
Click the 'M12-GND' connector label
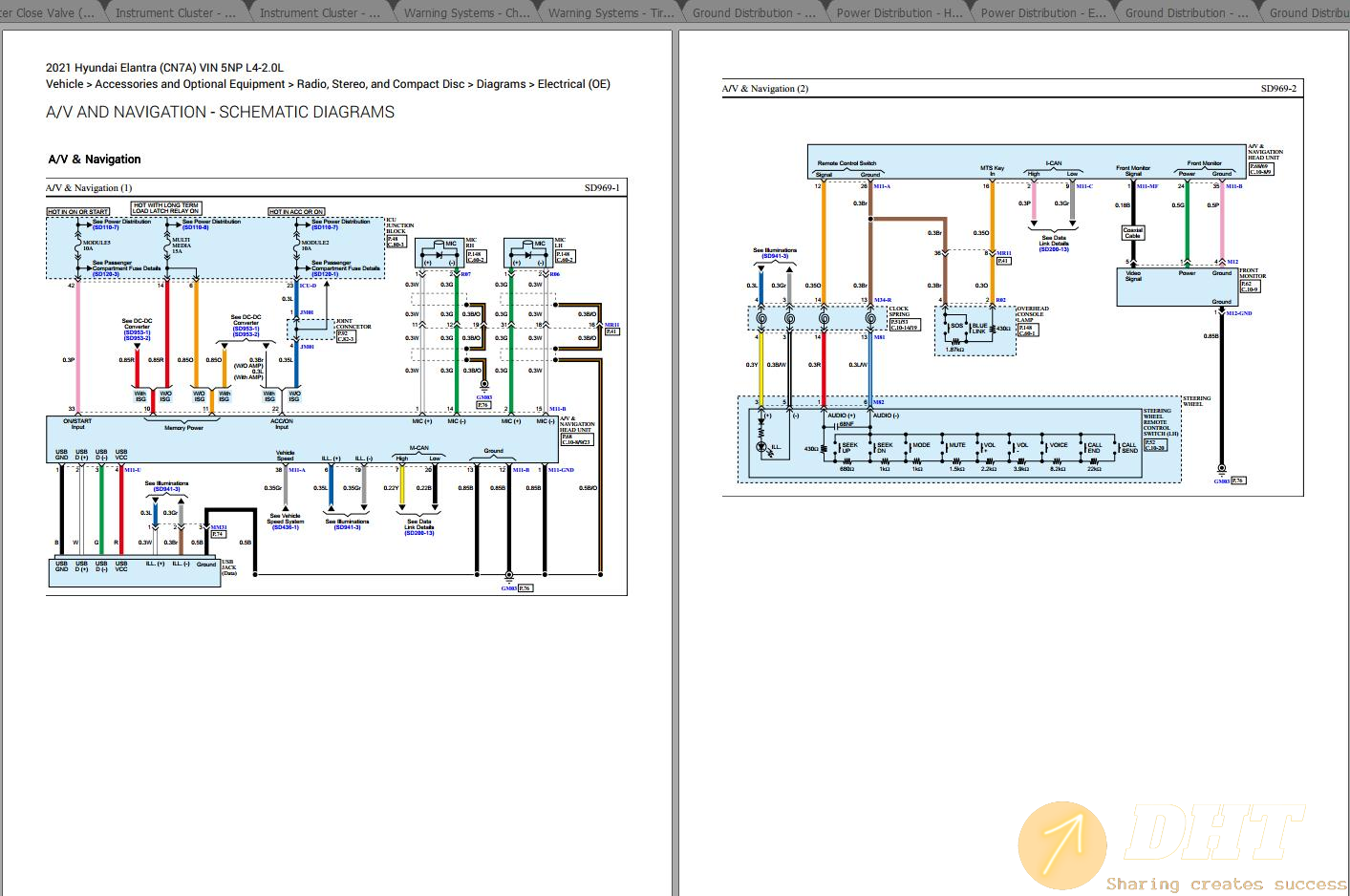(x=1239, y=313)
